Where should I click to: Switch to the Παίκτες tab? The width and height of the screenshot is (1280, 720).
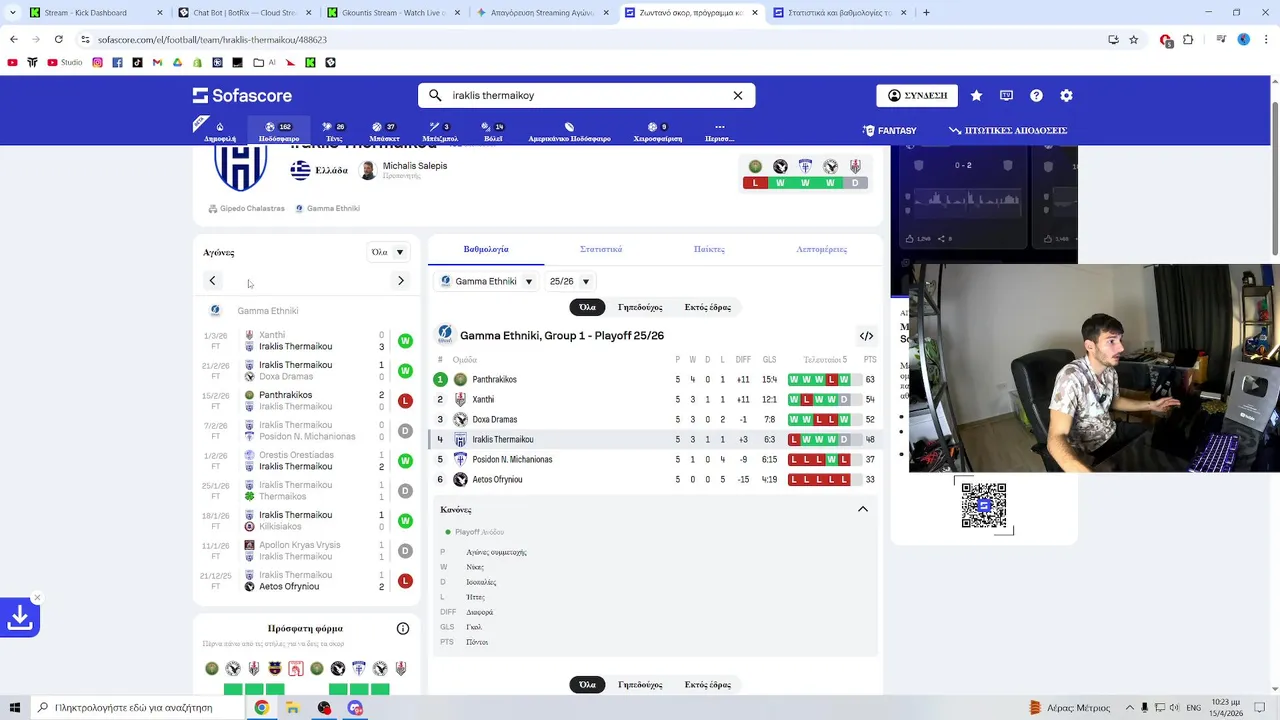click(709, 249)
